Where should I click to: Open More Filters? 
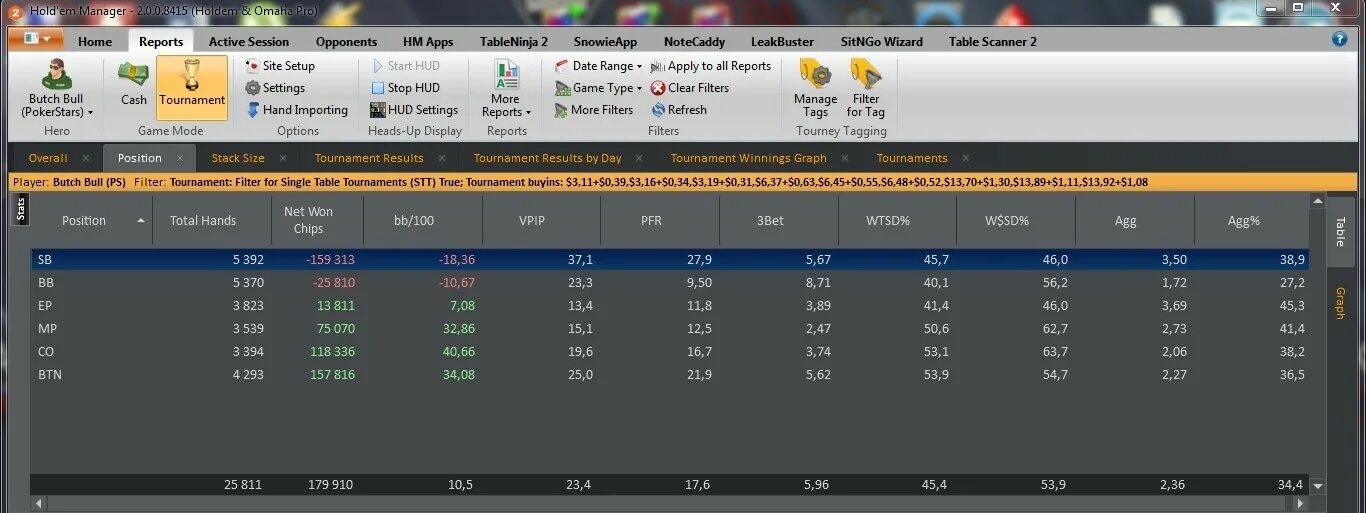coord(594,110)
